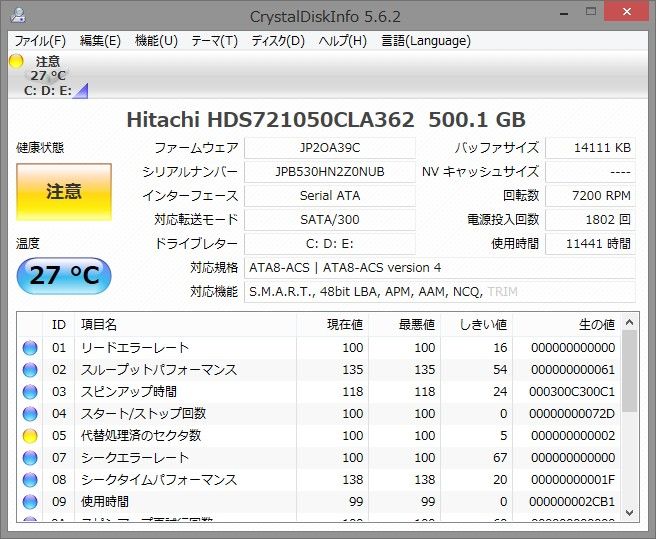Click the 最悪値 column header
The width and height of the screenshot is (656, 539).
405,325
